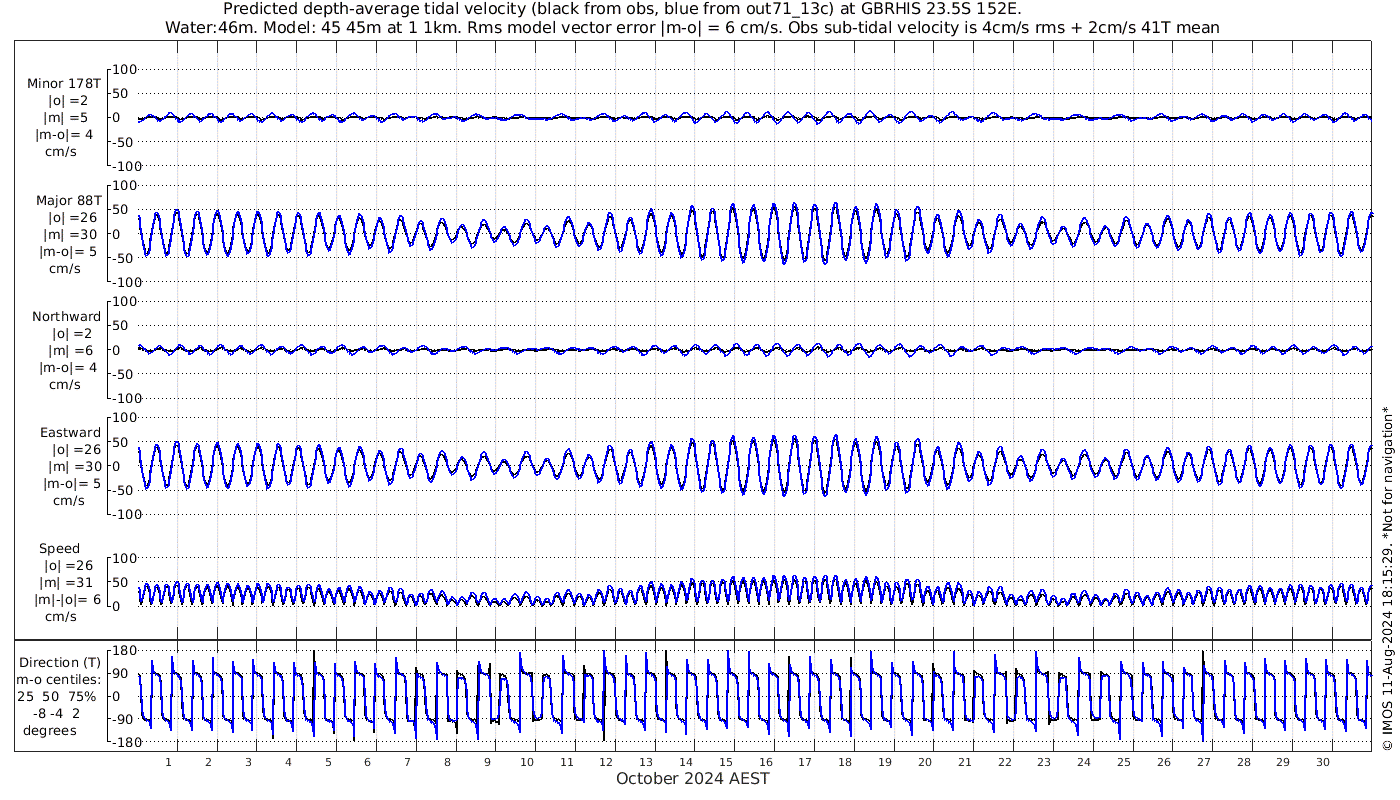The height and width of the screenshot is (800, 1400).
Task: Click day tick '17' on the date axis
Action: tap(806, 762)
